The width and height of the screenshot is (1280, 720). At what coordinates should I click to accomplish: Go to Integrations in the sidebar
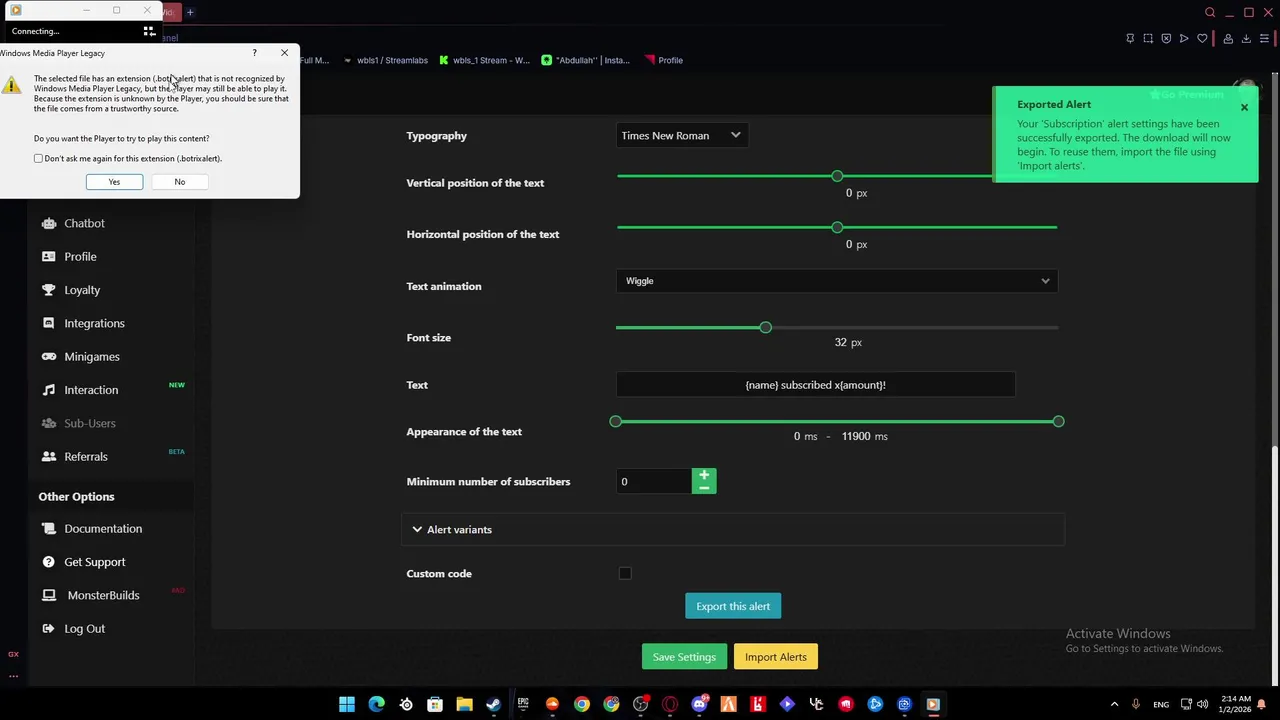click(x=94, y=323)
